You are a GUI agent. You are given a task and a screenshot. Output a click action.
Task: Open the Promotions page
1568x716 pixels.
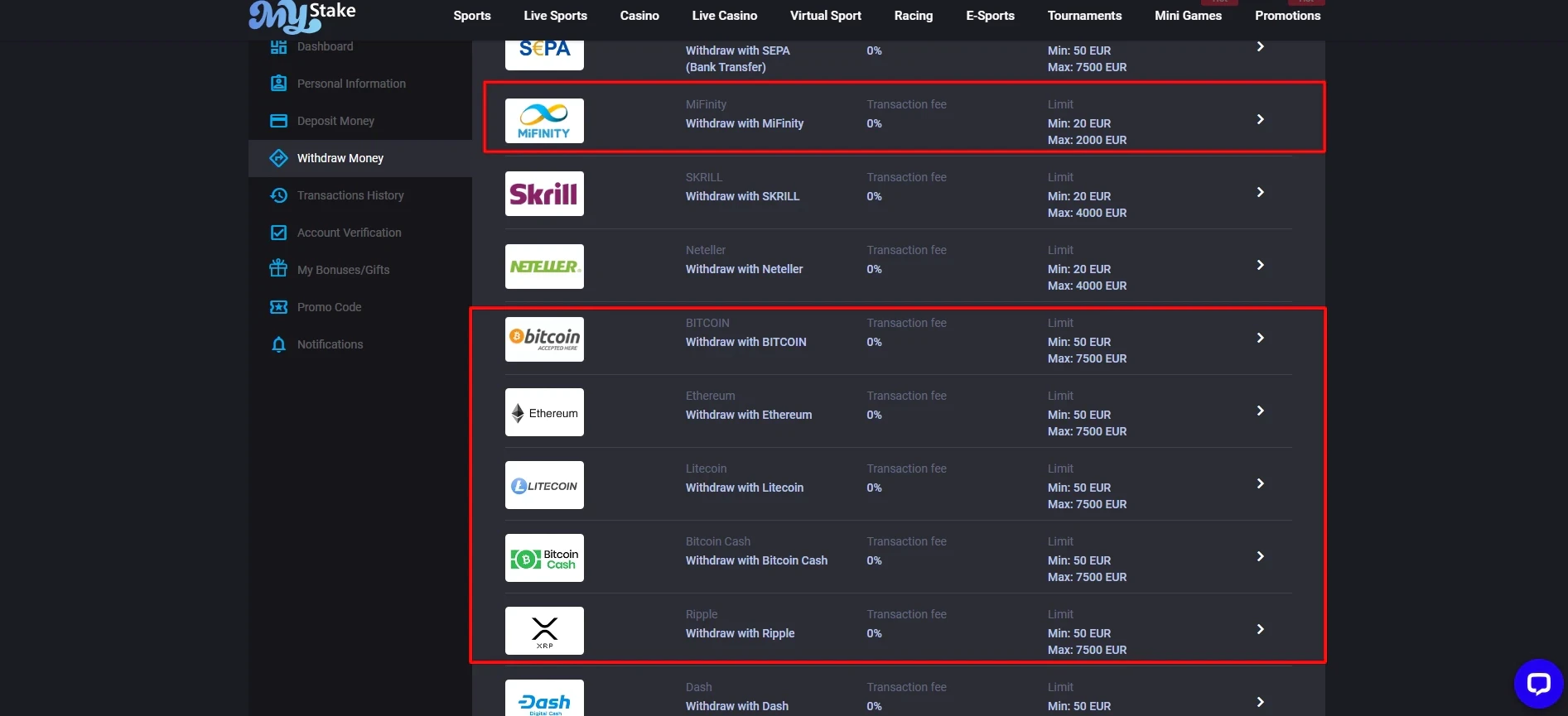tap(1287, 16)
